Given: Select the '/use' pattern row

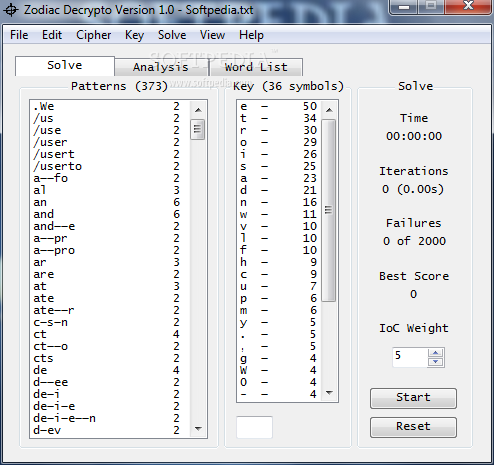Looking at the screenshot, I should (110, 130).
